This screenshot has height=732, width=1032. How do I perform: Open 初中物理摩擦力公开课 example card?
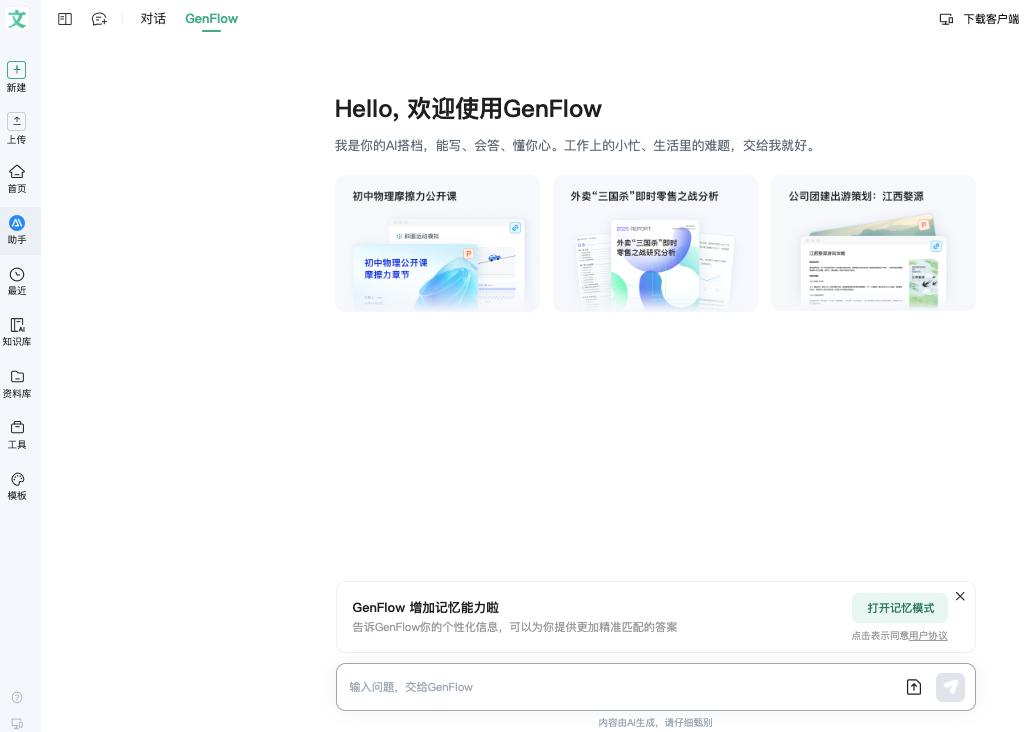click(437, 244)
